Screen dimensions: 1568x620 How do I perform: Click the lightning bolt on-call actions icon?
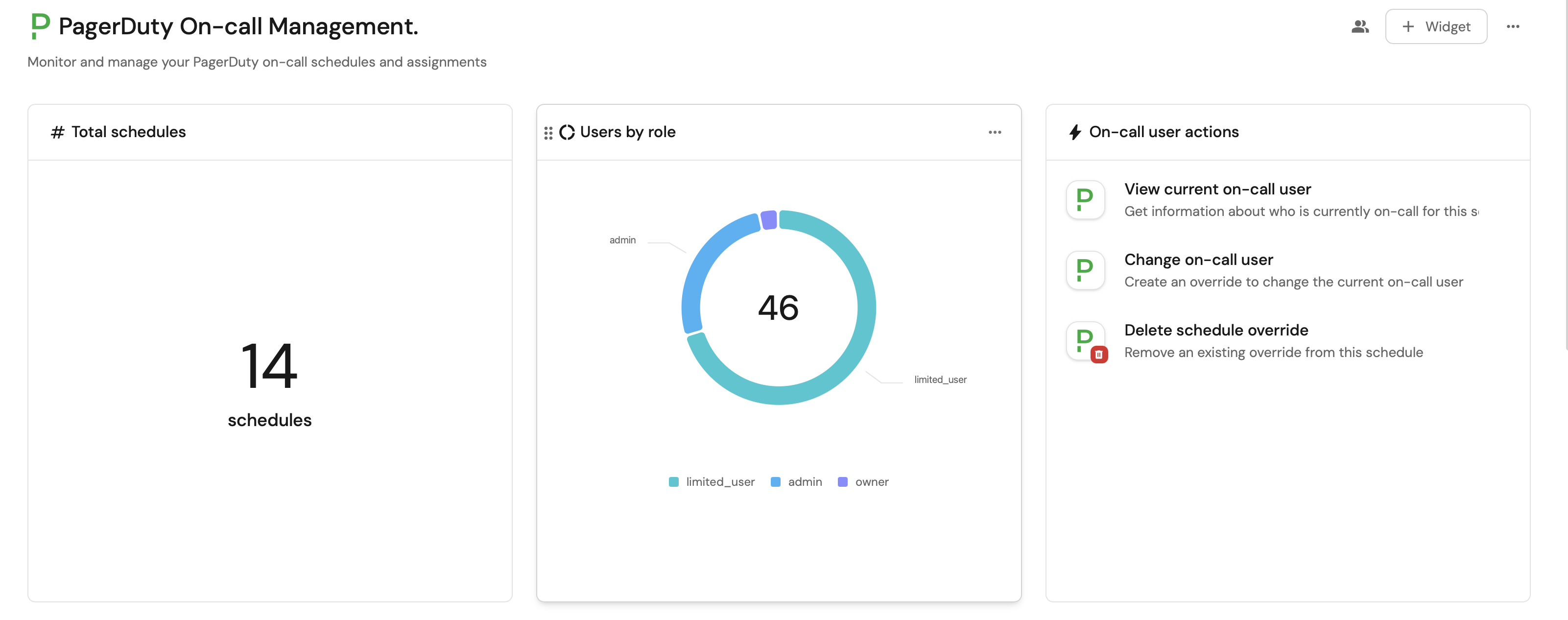1075,132
